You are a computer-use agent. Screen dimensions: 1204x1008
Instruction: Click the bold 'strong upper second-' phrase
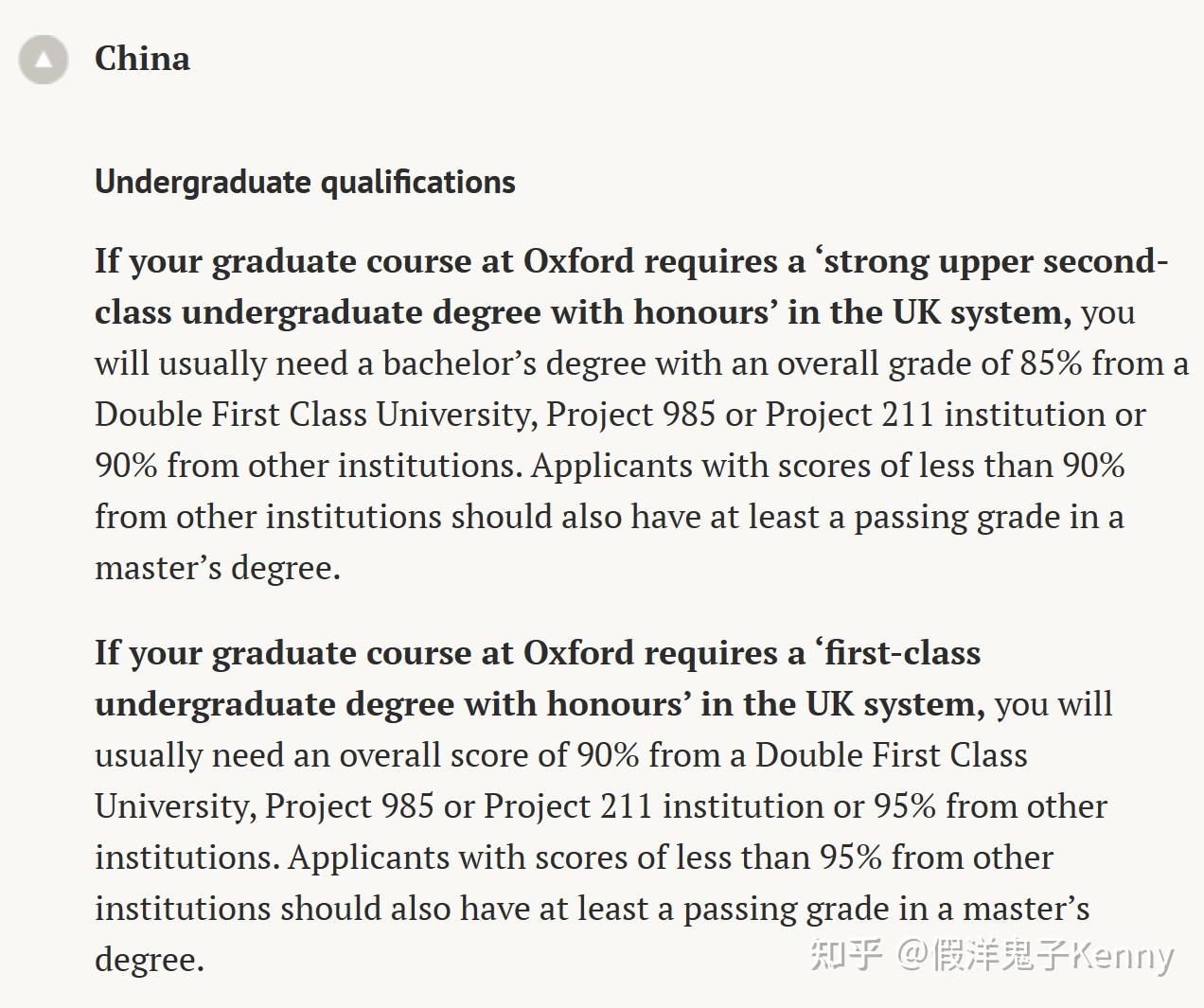coord(996,261)
